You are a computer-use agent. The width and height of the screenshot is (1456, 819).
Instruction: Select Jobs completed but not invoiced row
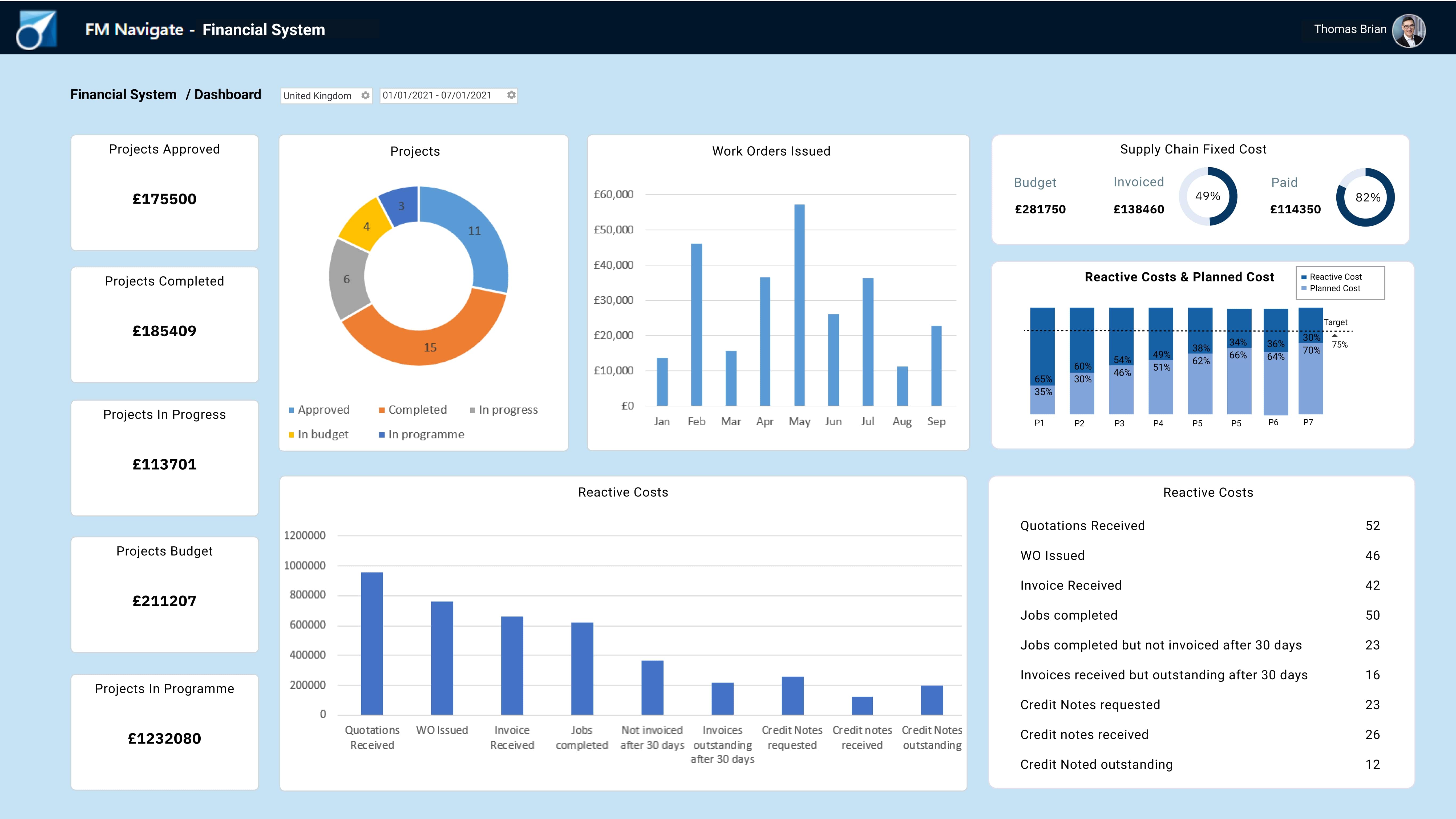[1199, 645]
